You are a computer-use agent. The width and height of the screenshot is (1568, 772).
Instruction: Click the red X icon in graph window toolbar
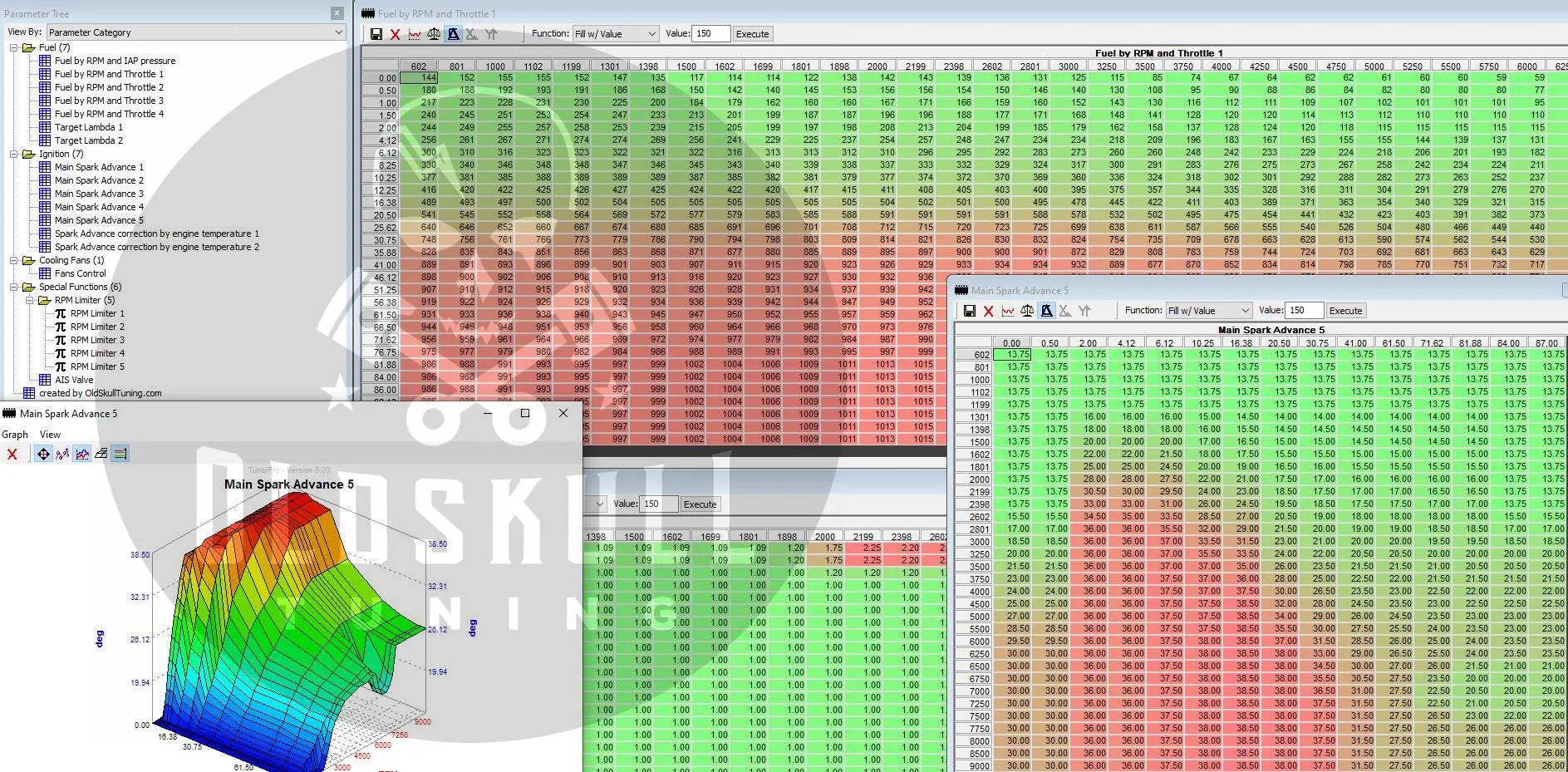pyautogui.click(x=12, y=454)
